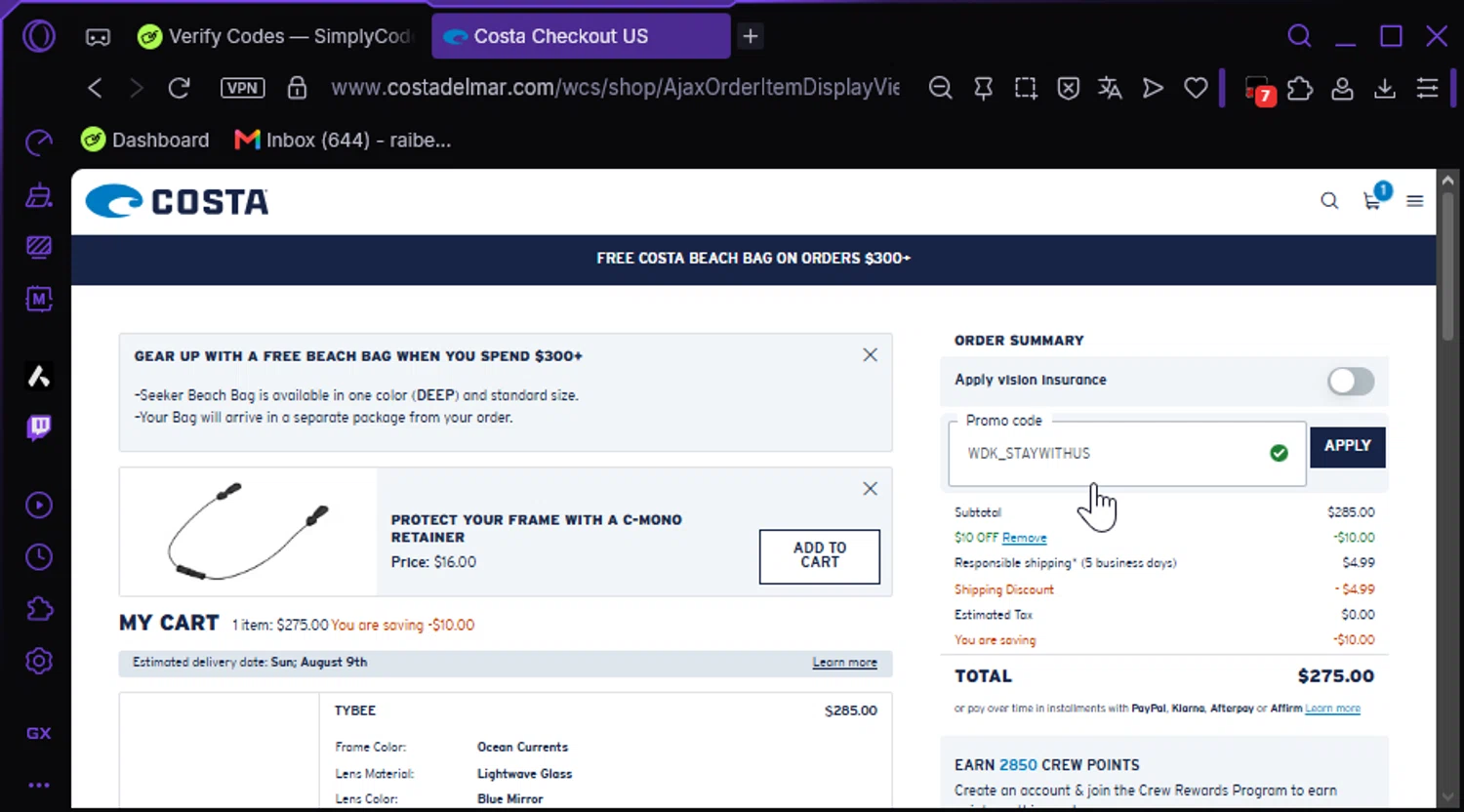The image size is (1464, 812).
Task: Click the play arrow icon in address bar
Action: tap(1153, 88)
